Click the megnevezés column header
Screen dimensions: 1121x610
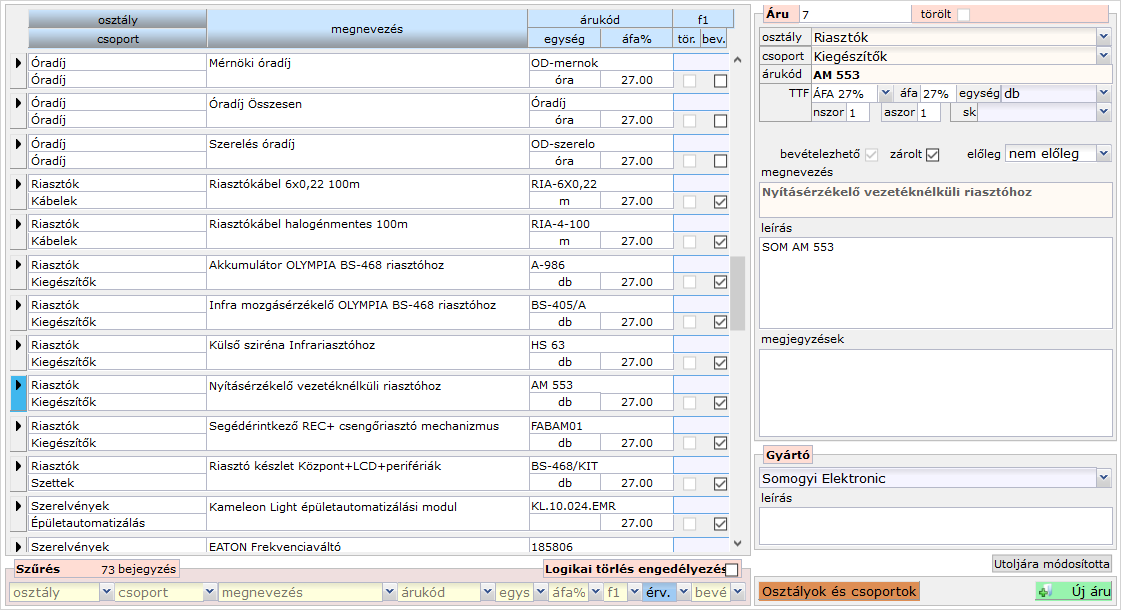pos(367,29)
